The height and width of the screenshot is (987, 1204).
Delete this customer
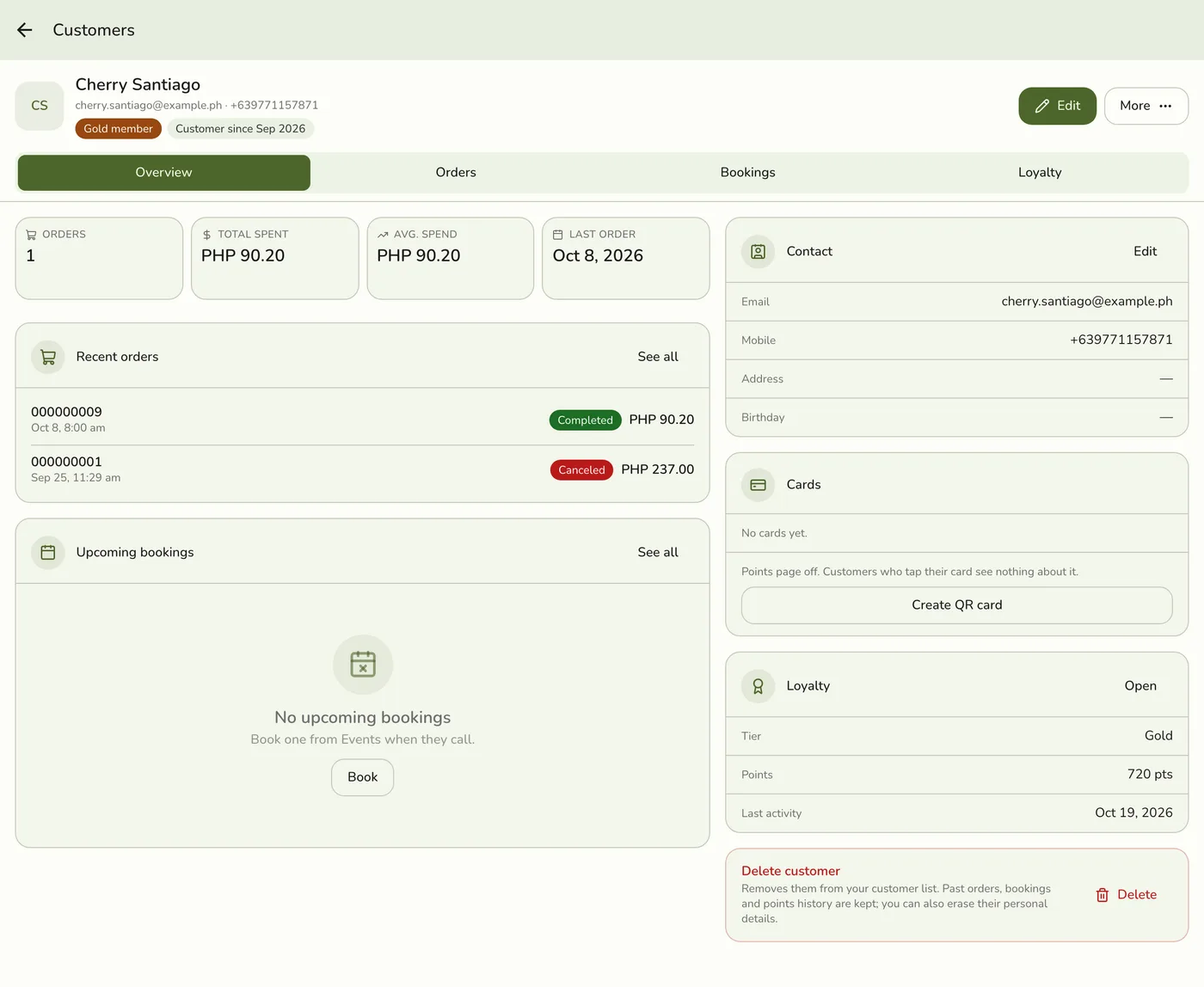coord(1127,895)
